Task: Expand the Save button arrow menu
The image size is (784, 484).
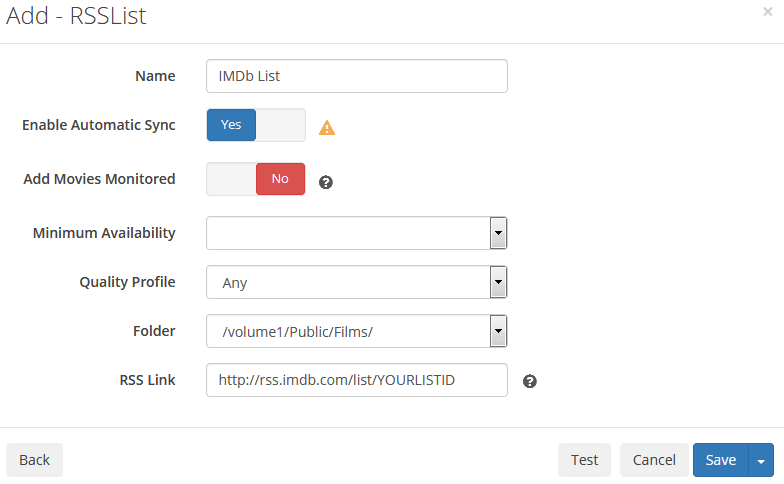Action: 761,460
